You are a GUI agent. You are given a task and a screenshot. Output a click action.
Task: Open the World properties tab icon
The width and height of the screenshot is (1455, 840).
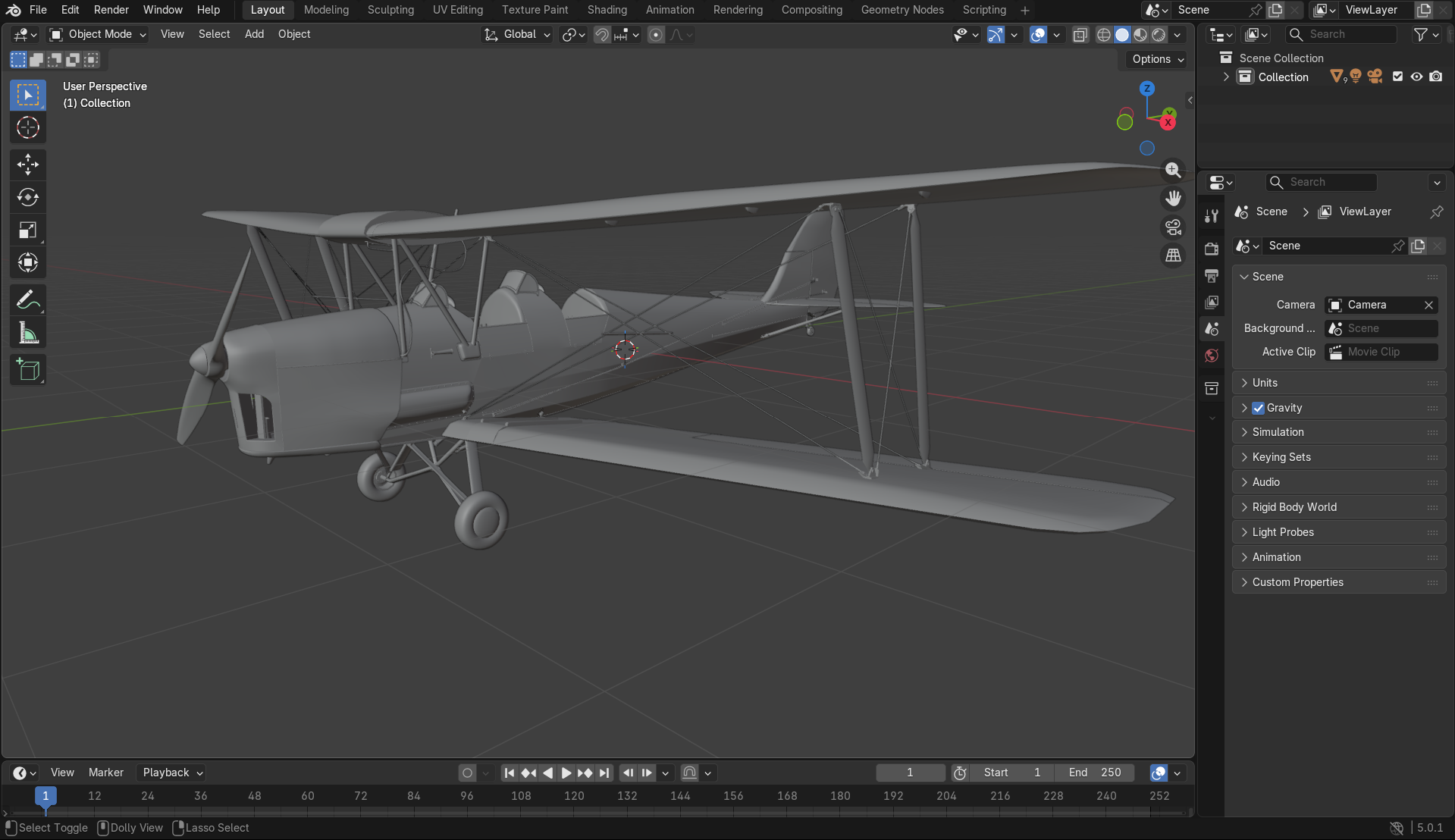click(x=1212, y=356)
